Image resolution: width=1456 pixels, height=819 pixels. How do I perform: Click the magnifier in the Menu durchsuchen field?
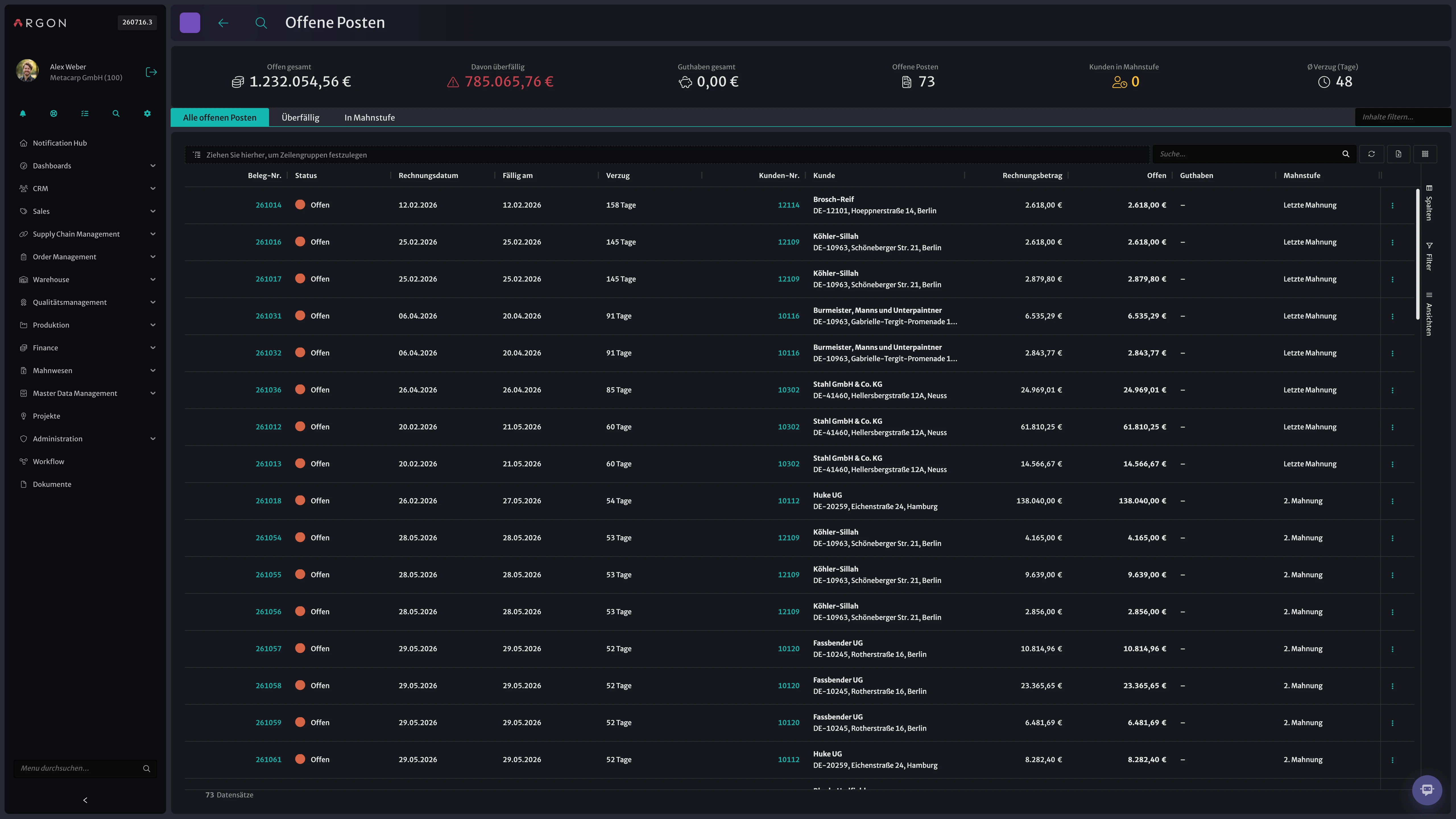coord(146,768)
